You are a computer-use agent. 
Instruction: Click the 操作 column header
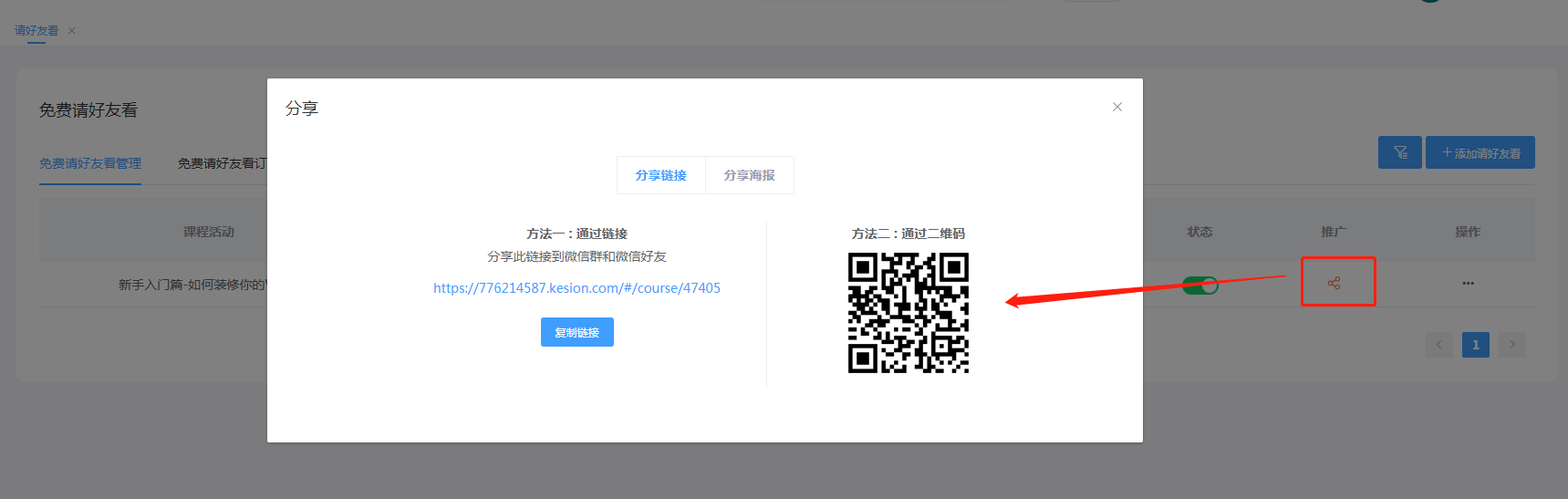pos(1468,232)
